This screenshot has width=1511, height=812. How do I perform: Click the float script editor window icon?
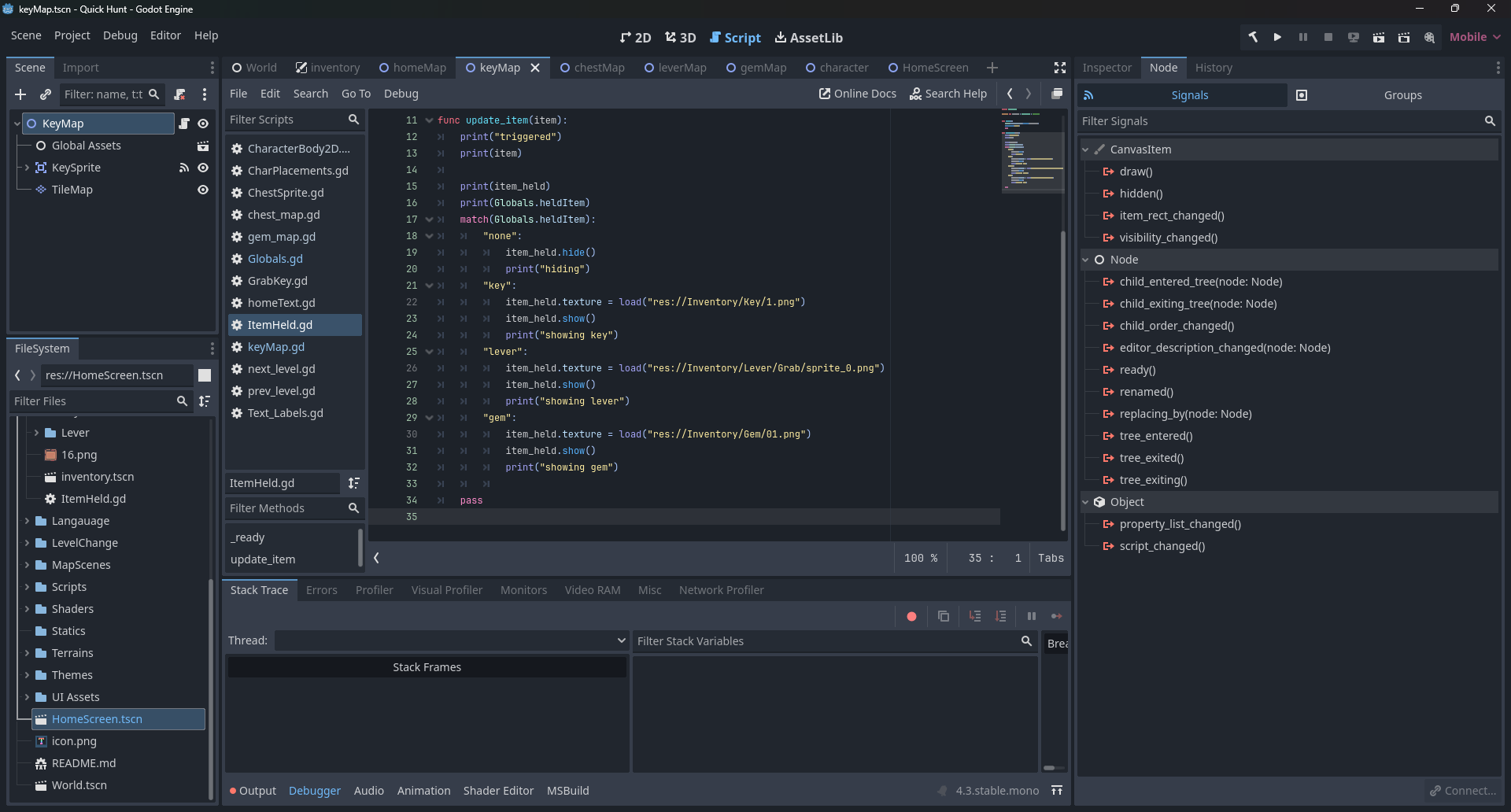tap(1057, 94)
